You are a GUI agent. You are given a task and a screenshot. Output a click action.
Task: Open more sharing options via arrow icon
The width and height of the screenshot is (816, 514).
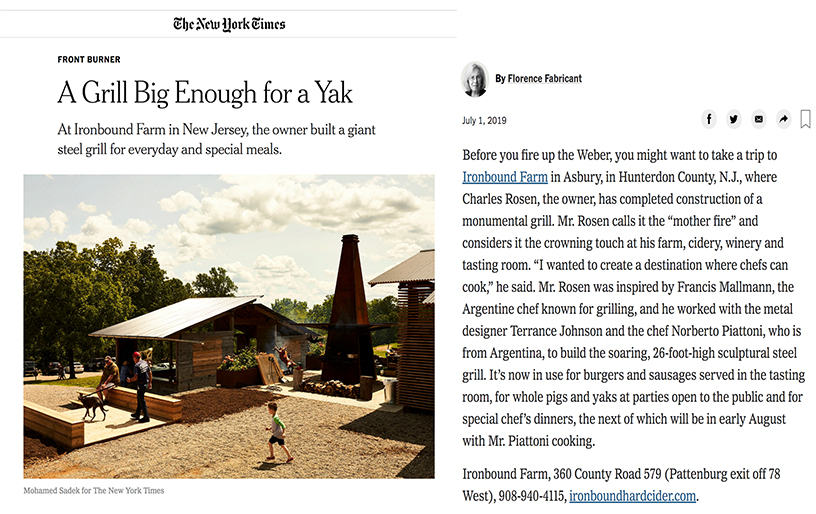783,119
